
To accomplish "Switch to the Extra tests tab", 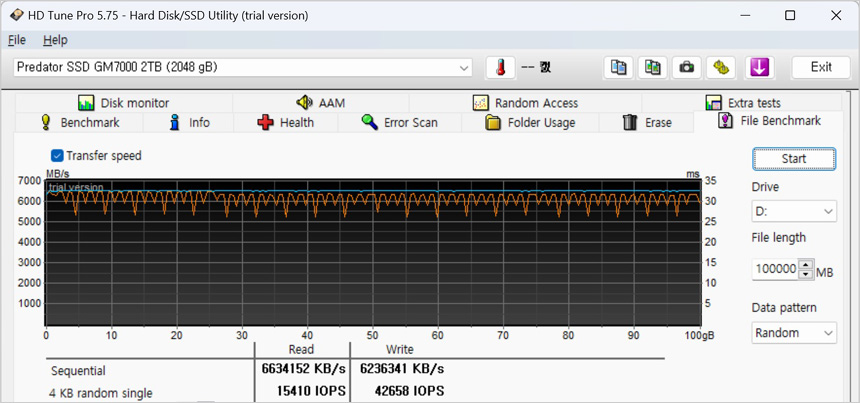I will point(742,103).
